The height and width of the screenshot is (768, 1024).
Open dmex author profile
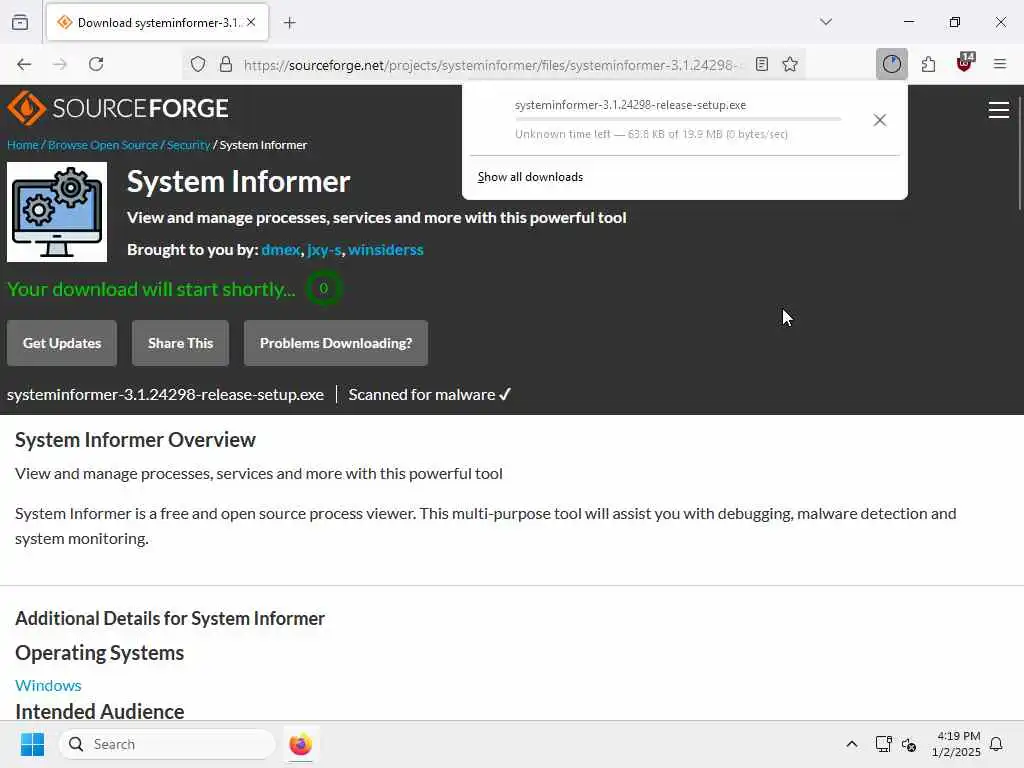pos(281,250)
